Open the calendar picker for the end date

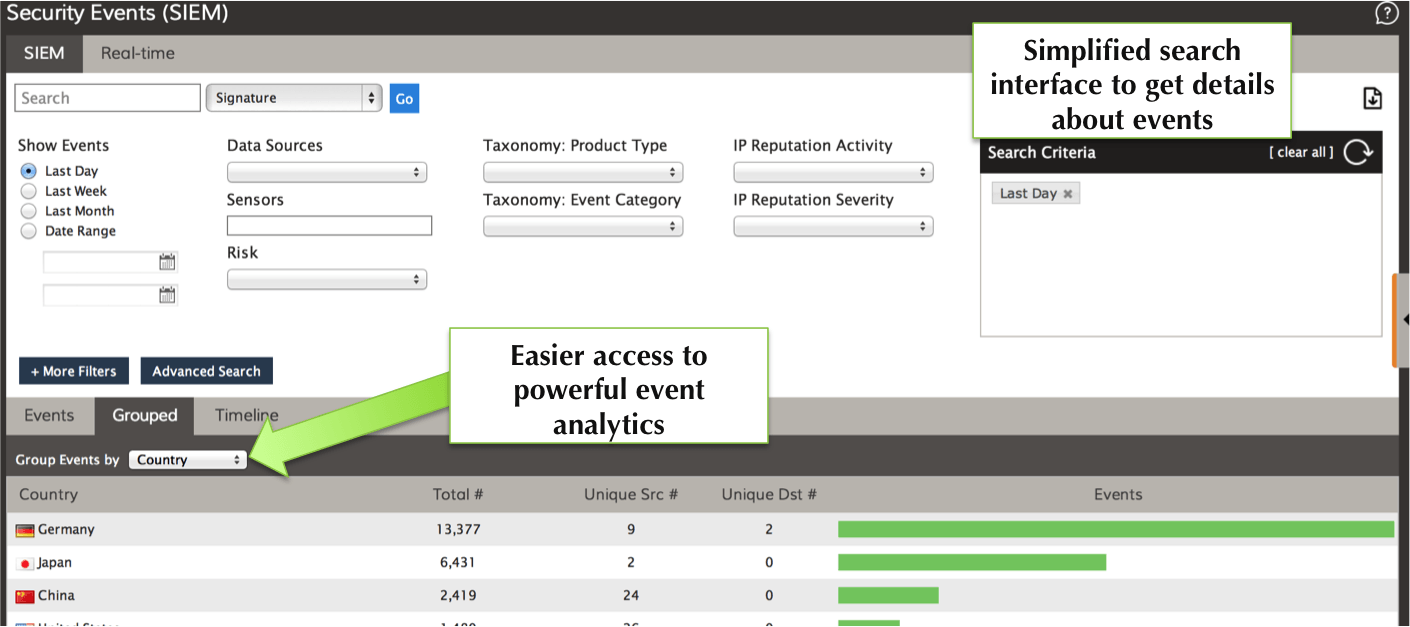tap(168, 294)
